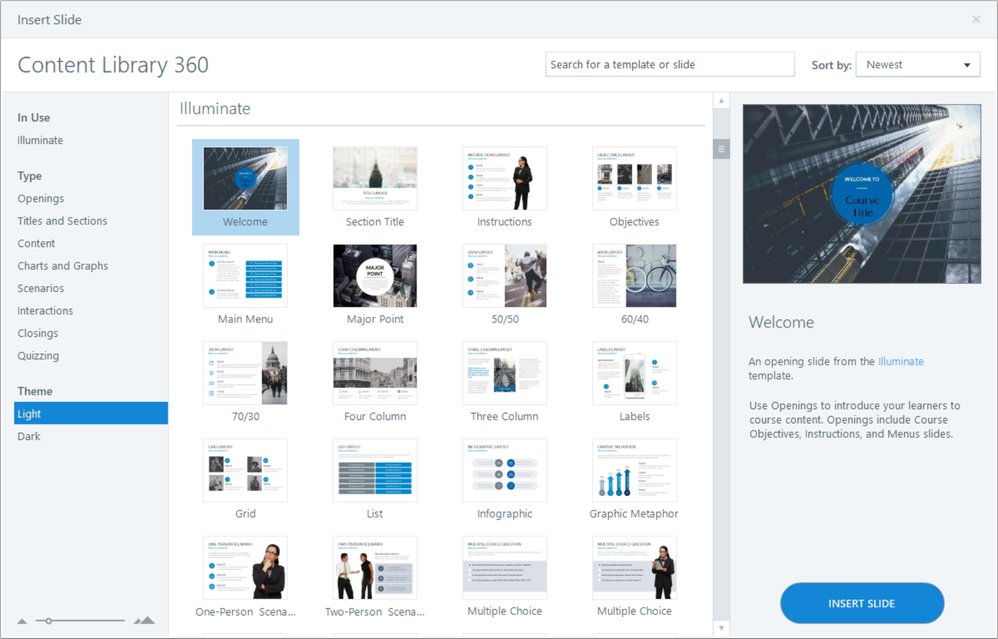Image resolution: width=998 pixels, height=639 pixels.
Task: Close the Insert Slide dialog
Action: (x=976, y=20)
